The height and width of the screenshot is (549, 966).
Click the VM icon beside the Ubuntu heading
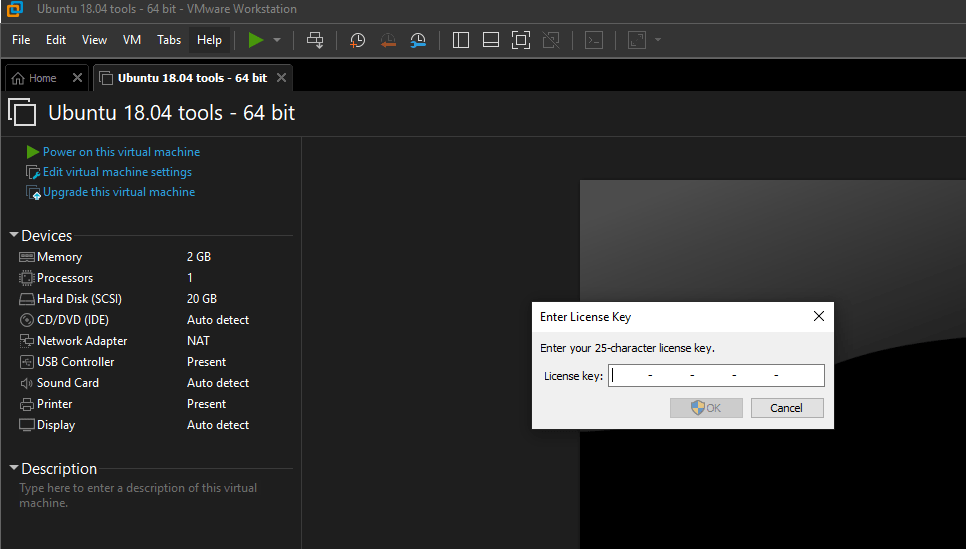point(22,112)
